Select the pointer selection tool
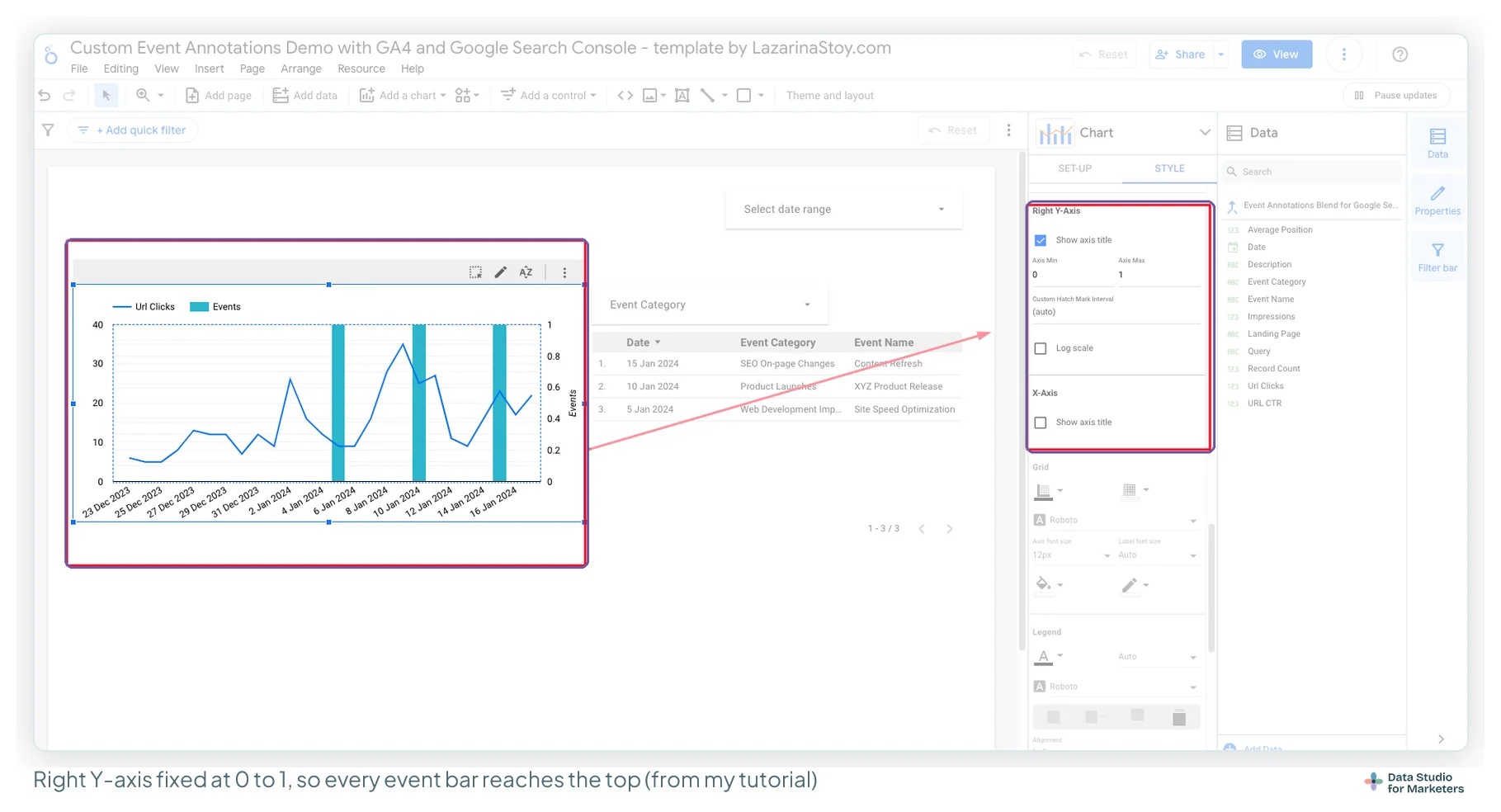 pos(106,96)
